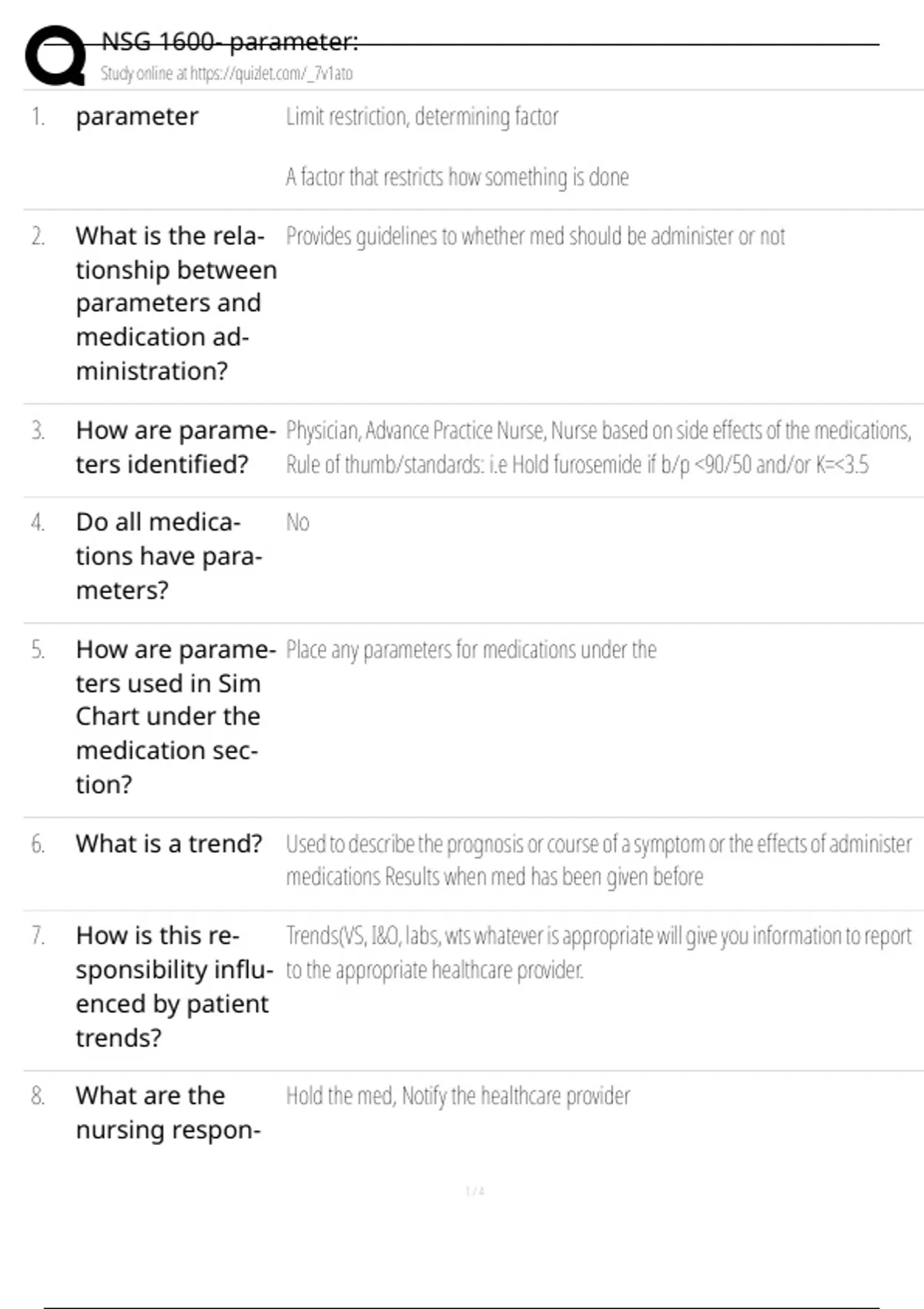Click 'Hold the med, Notify the healthcare provider'
924x1309 pixels.
click(x=457, y=1096)
